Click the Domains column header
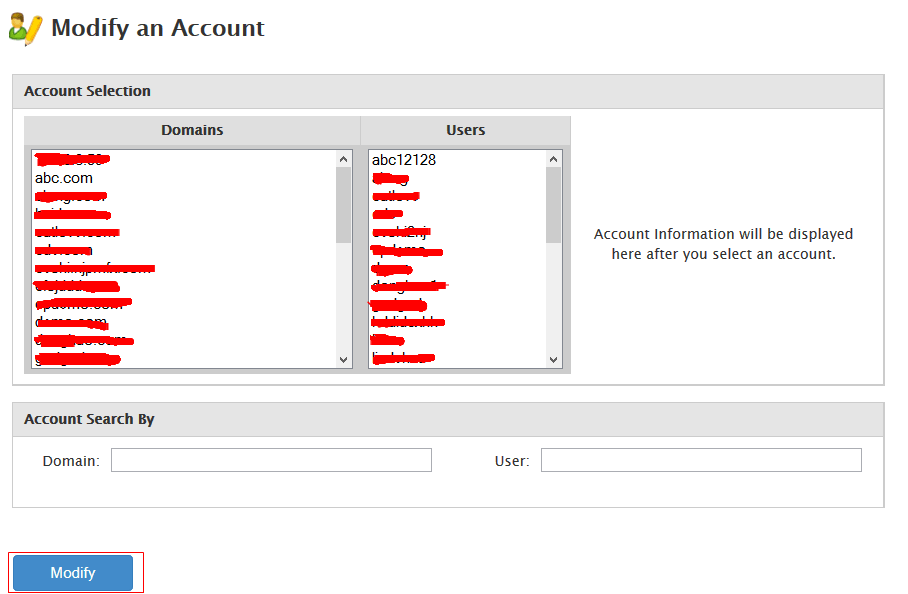 click(192, 130)
